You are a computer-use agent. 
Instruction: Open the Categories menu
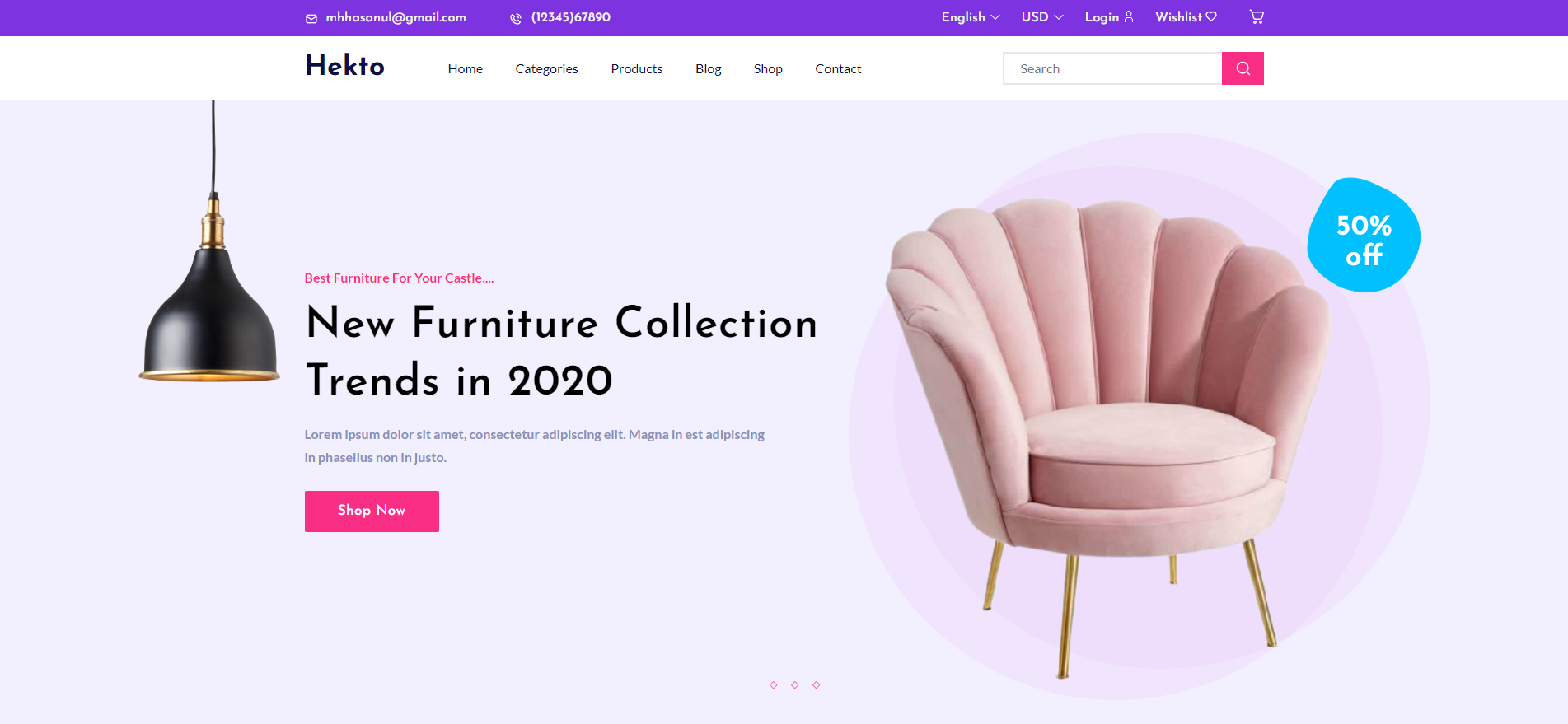pos(546,69)
